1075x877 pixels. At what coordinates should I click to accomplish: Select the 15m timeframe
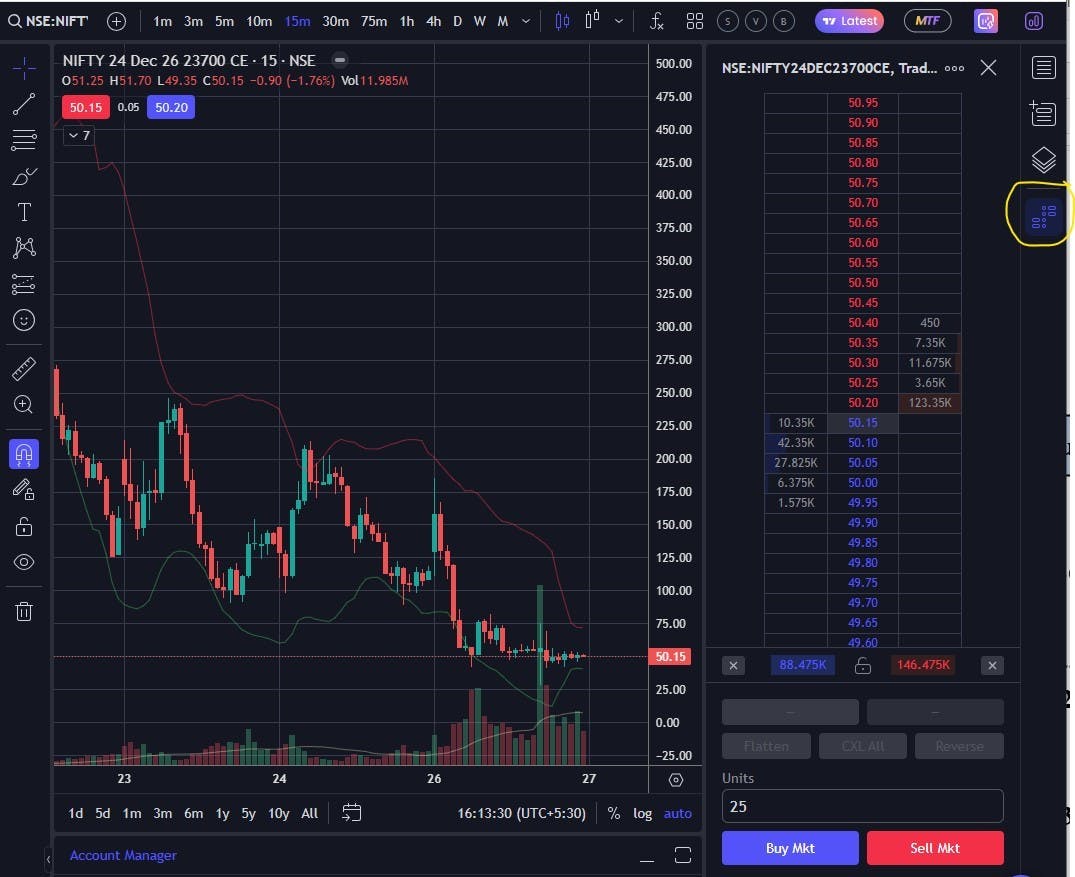click(298, 21)
